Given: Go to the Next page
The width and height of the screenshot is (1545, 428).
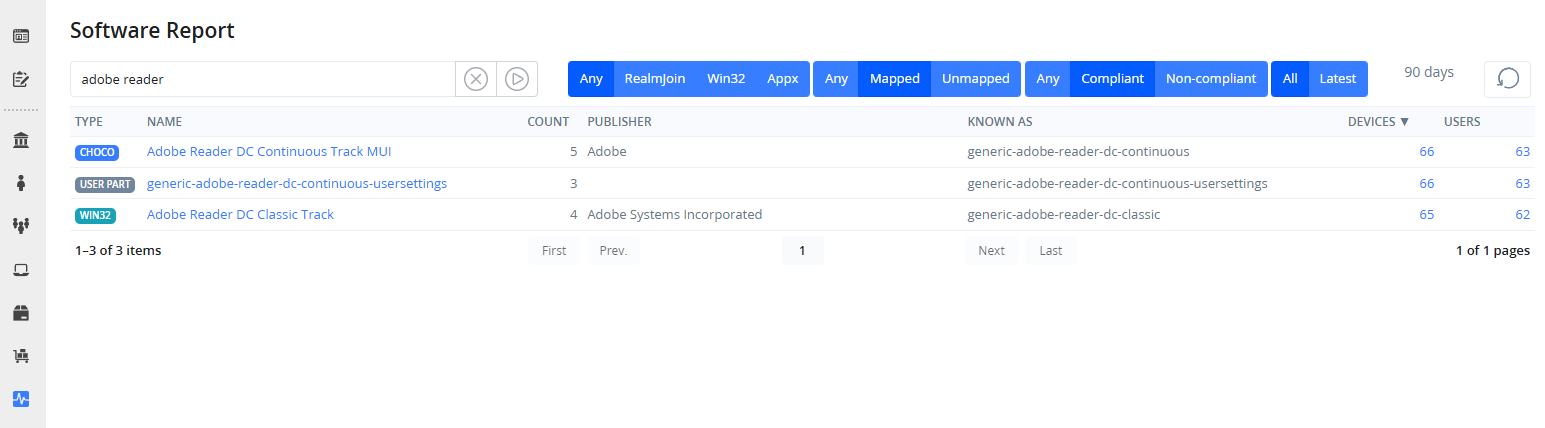Looking at the screenshot, I should [x=991, y=251].
